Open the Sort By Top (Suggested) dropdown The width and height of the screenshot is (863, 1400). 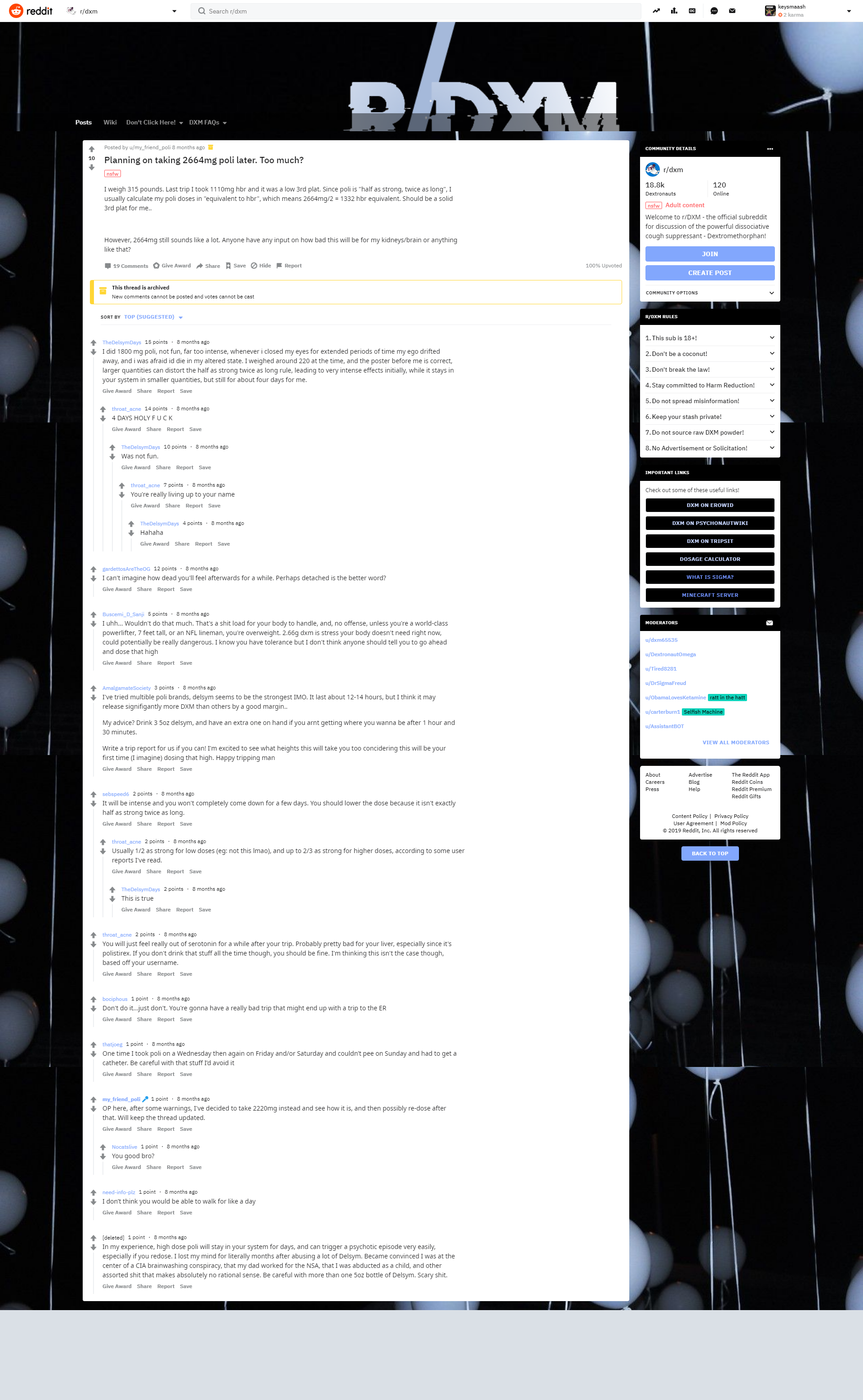coord(153,317)
